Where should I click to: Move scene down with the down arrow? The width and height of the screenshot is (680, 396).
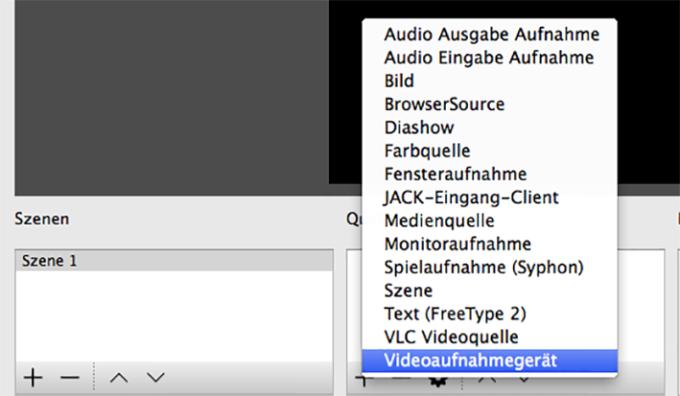(155, 377)
